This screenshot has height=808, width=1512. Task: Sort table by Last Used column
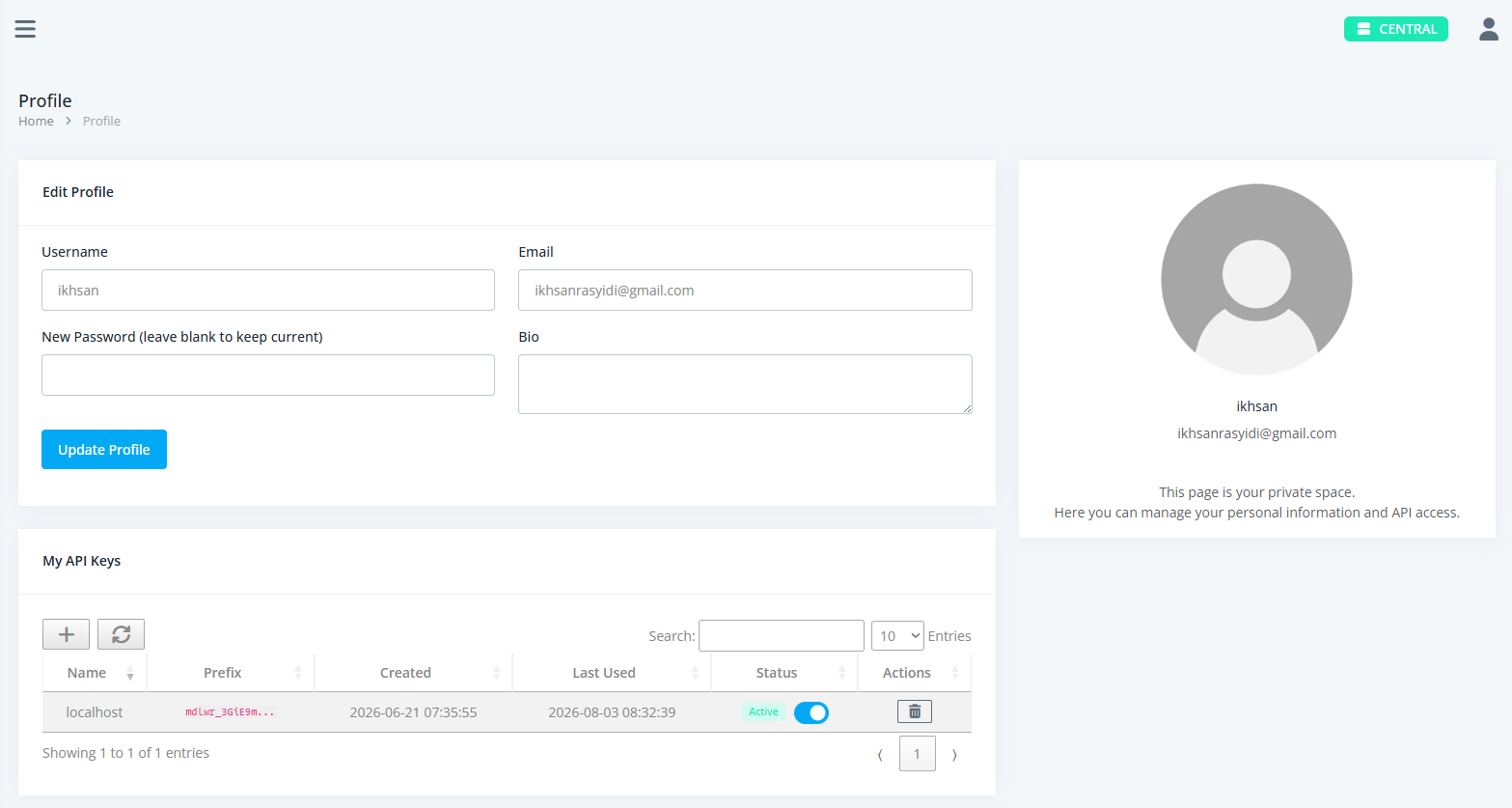point(612,673)
